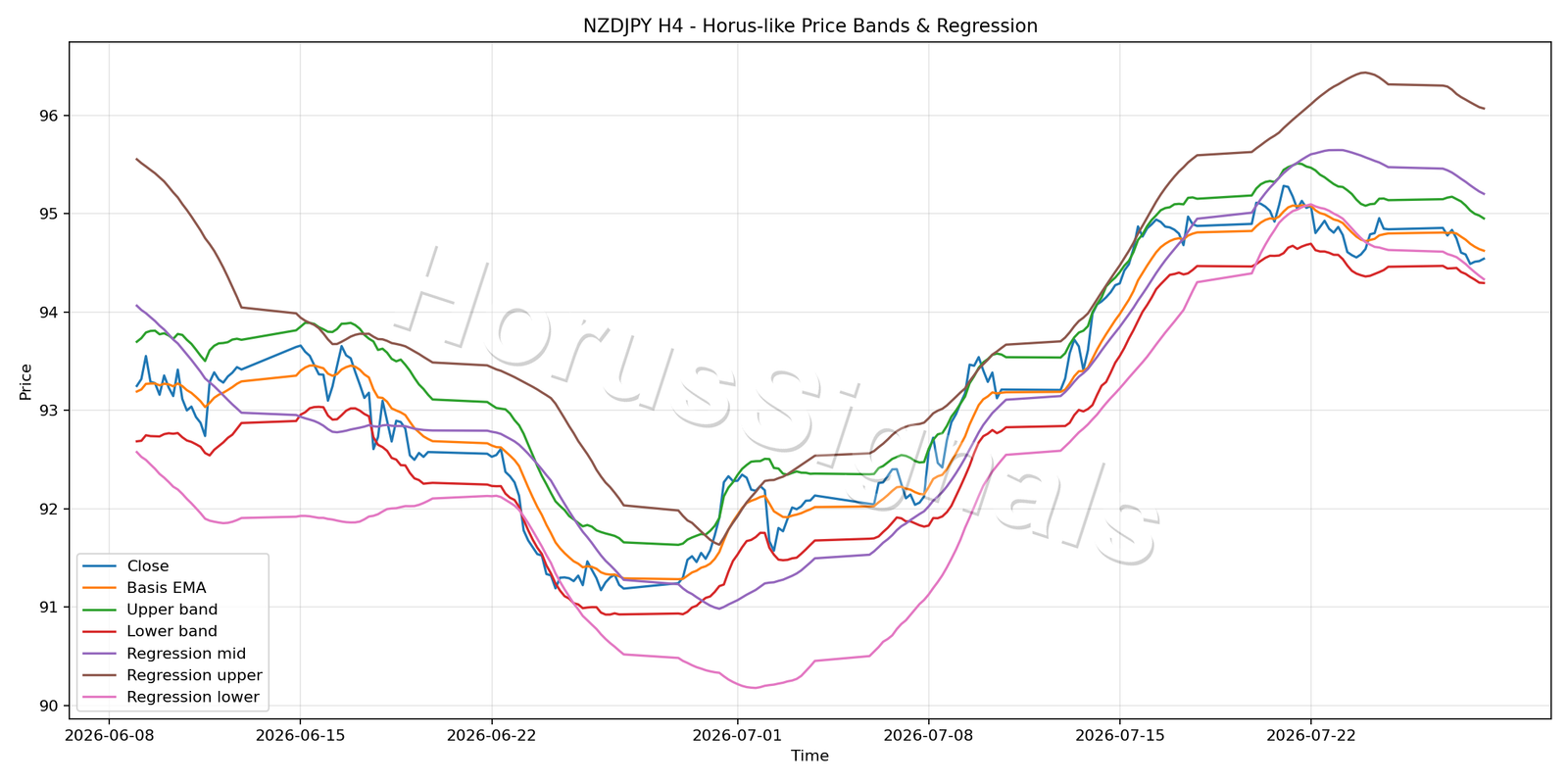Click the x-axis date 2026-07-01
The image size is (1568, 784).
738,735
